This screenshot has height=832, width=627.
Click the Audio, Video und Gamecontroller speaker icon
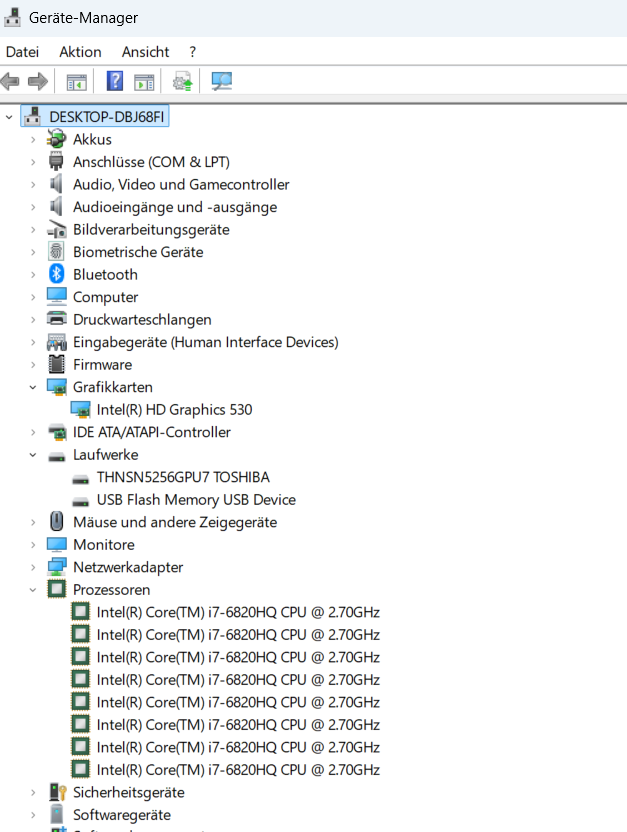pyautogui.click(x=56, y=184)
